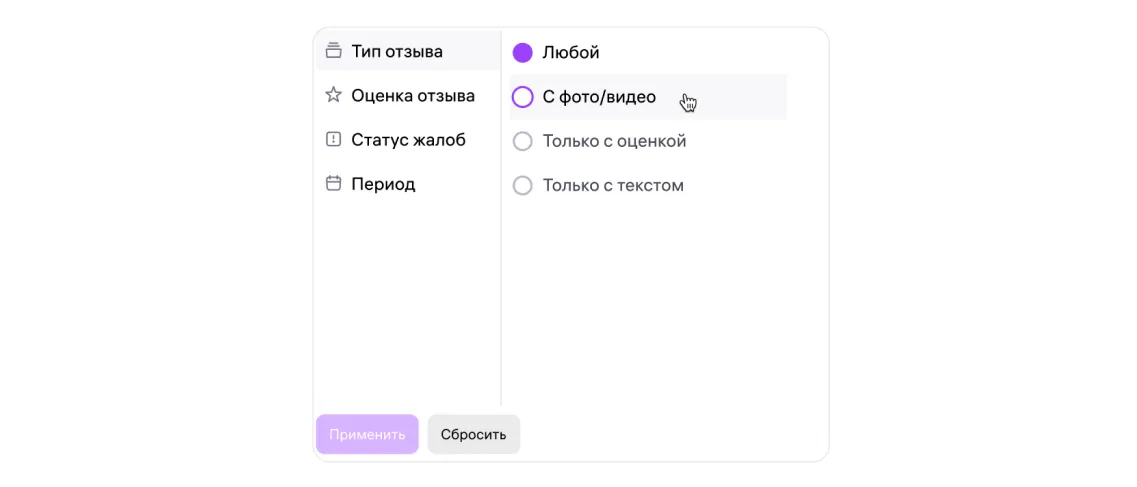Screen dimensions: 1137x487
Task: Switch to the Оценка отзыва filter section
Action: tap(412, 96)
